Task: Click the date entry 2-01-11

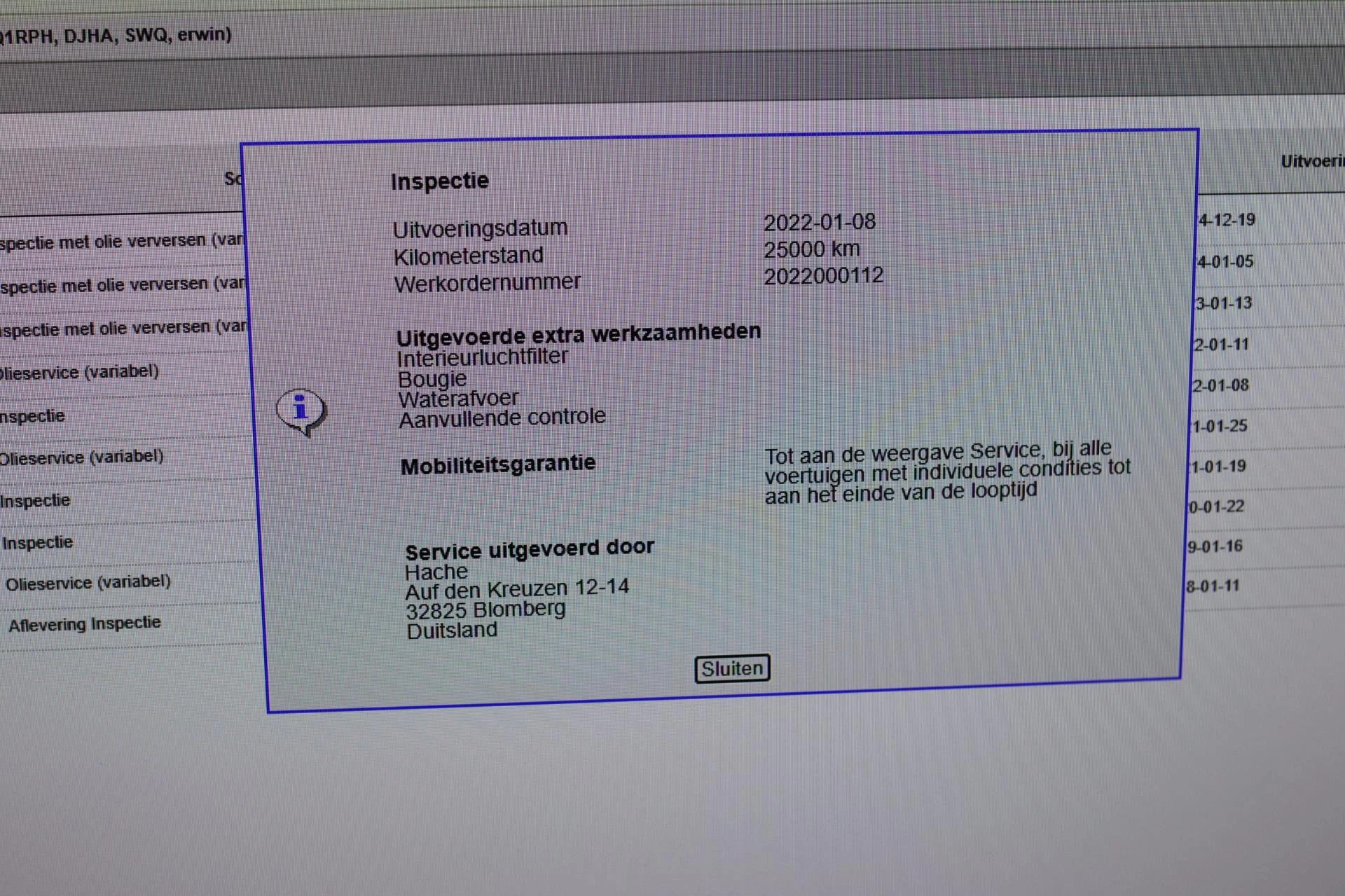Action: click(x=1221, y=345)
